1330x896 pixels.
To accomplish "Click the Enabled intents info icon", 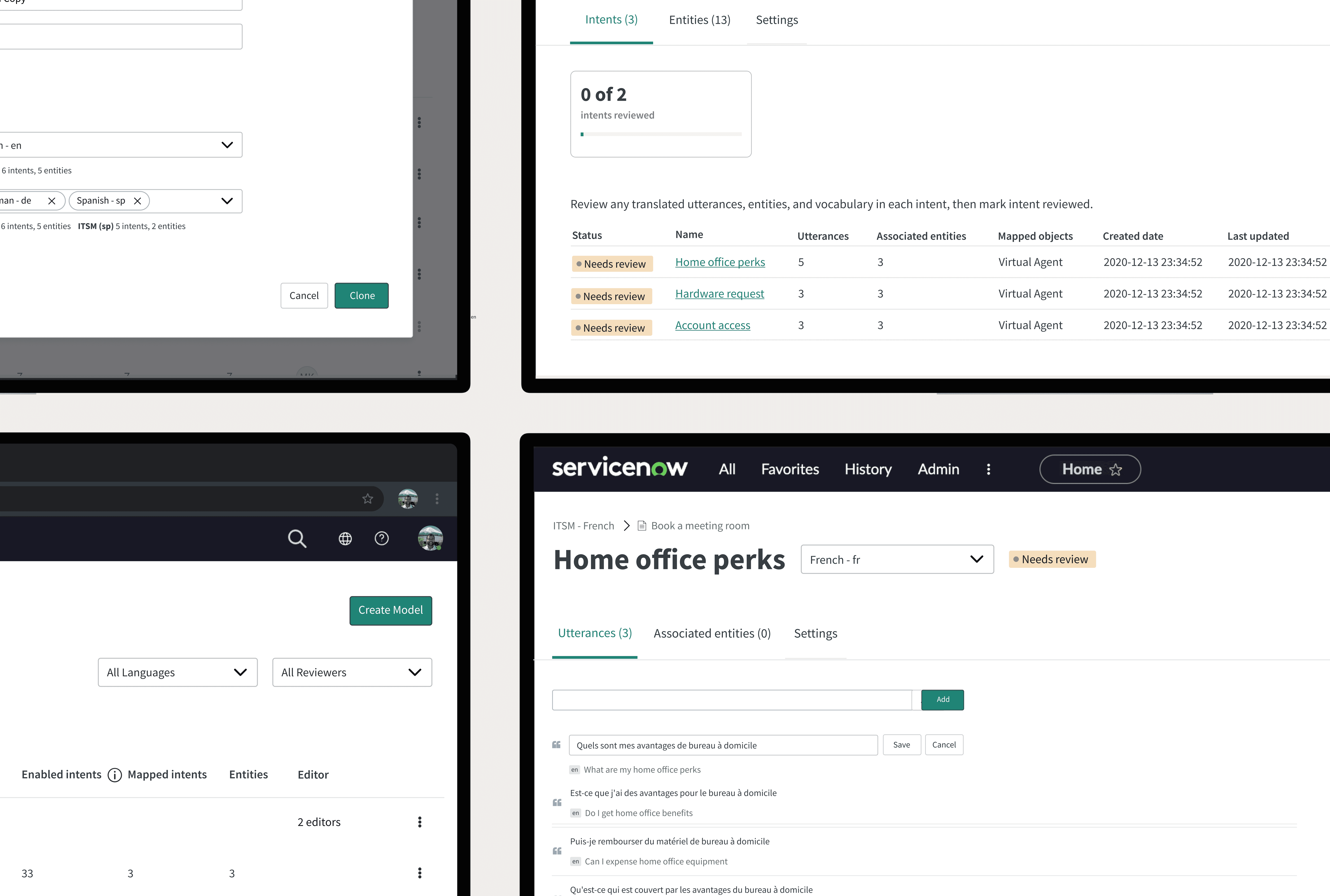I will coord(114,775).
